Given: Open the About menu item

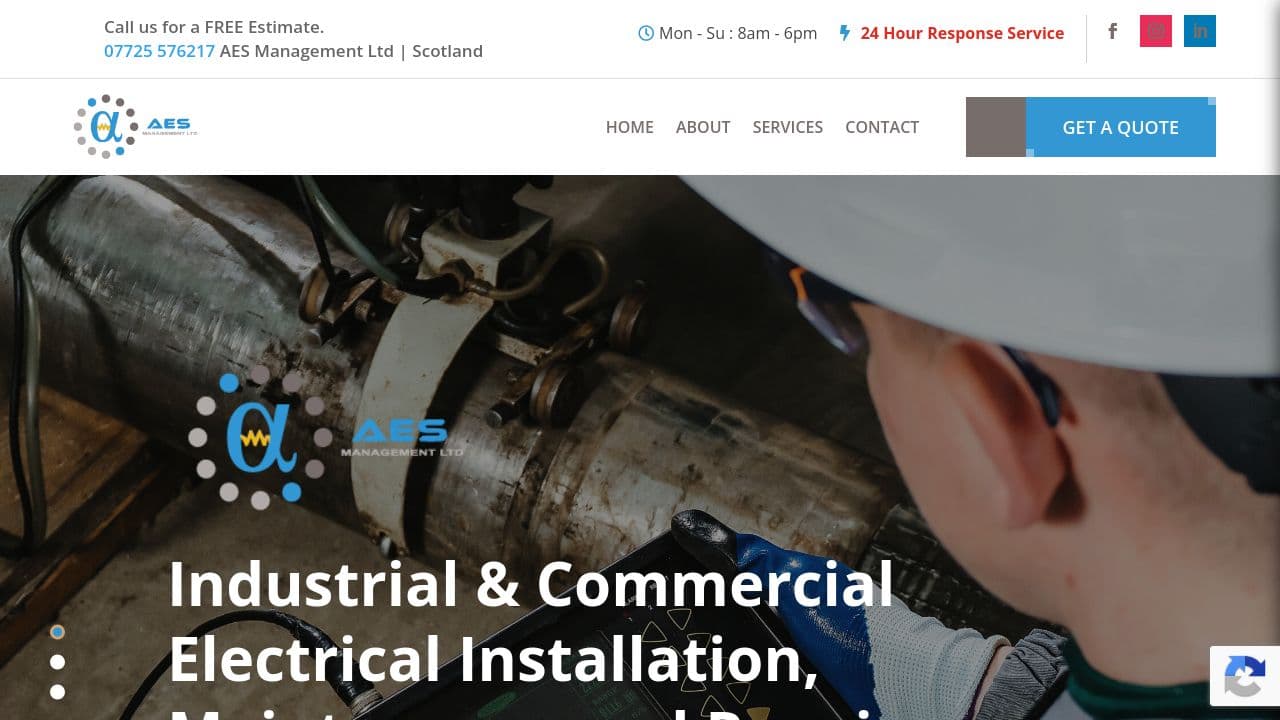Looking at the screenshot, I should [703, 127].
